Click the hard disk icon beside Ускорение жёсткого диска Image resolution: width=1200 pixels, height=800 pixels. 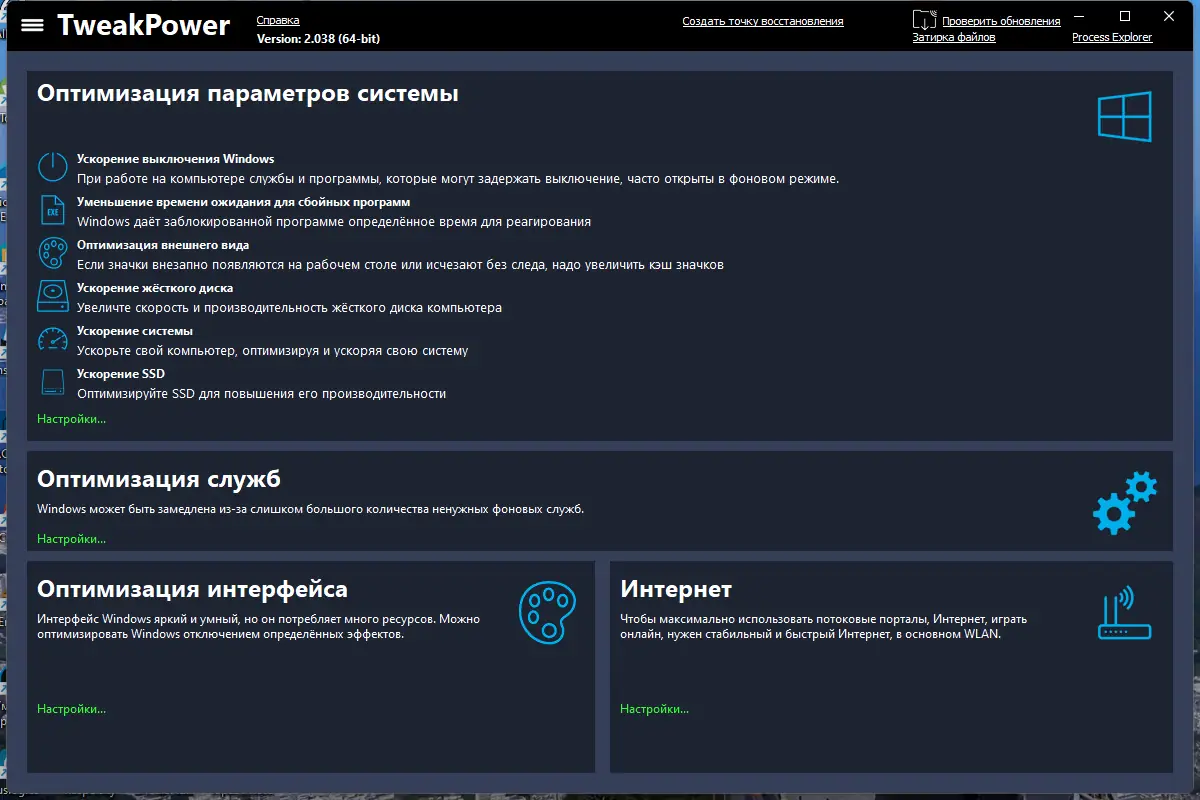click(x=52, y=296)
